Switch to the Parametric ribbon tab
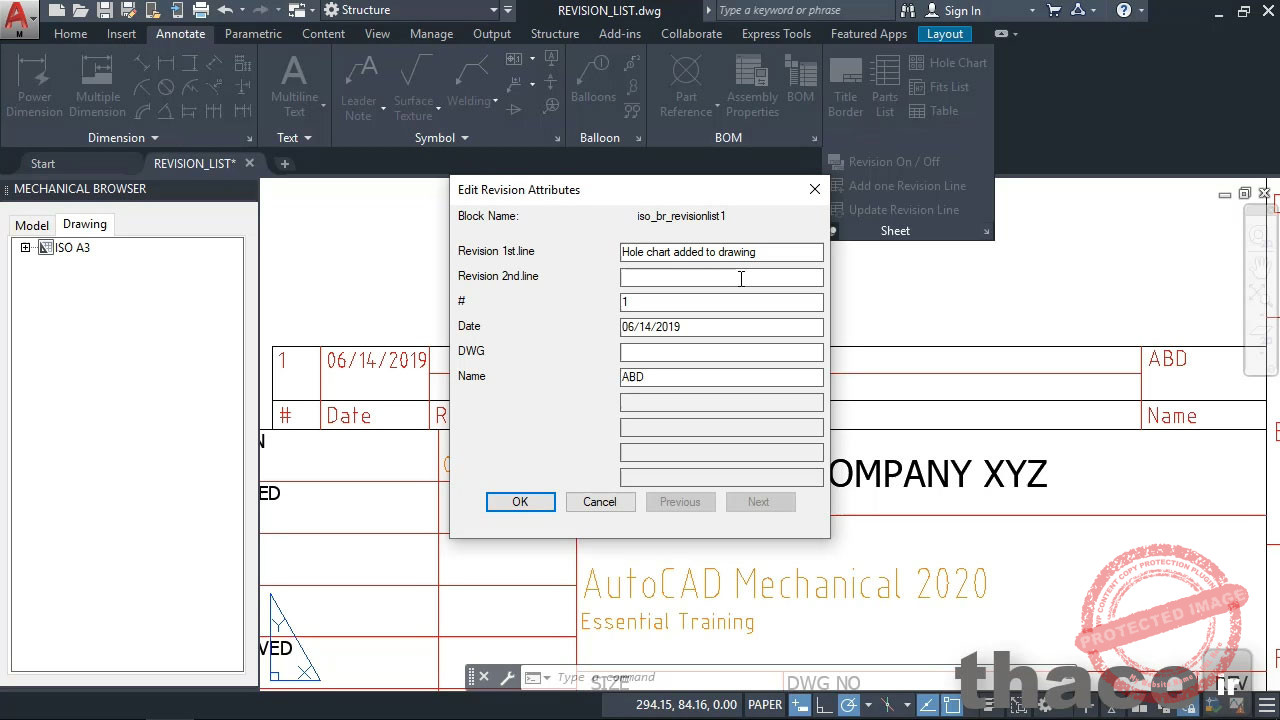 [253, 33]
